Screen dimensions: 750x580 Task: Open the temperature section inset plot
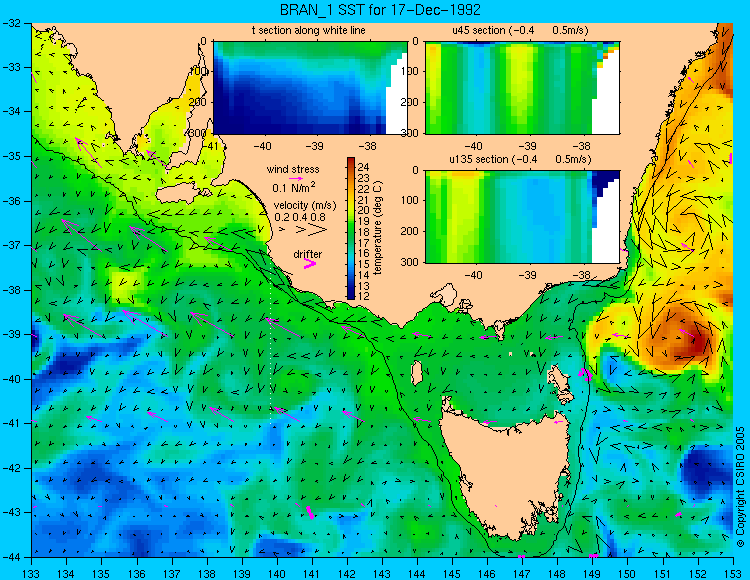click(x=310, y=88)
